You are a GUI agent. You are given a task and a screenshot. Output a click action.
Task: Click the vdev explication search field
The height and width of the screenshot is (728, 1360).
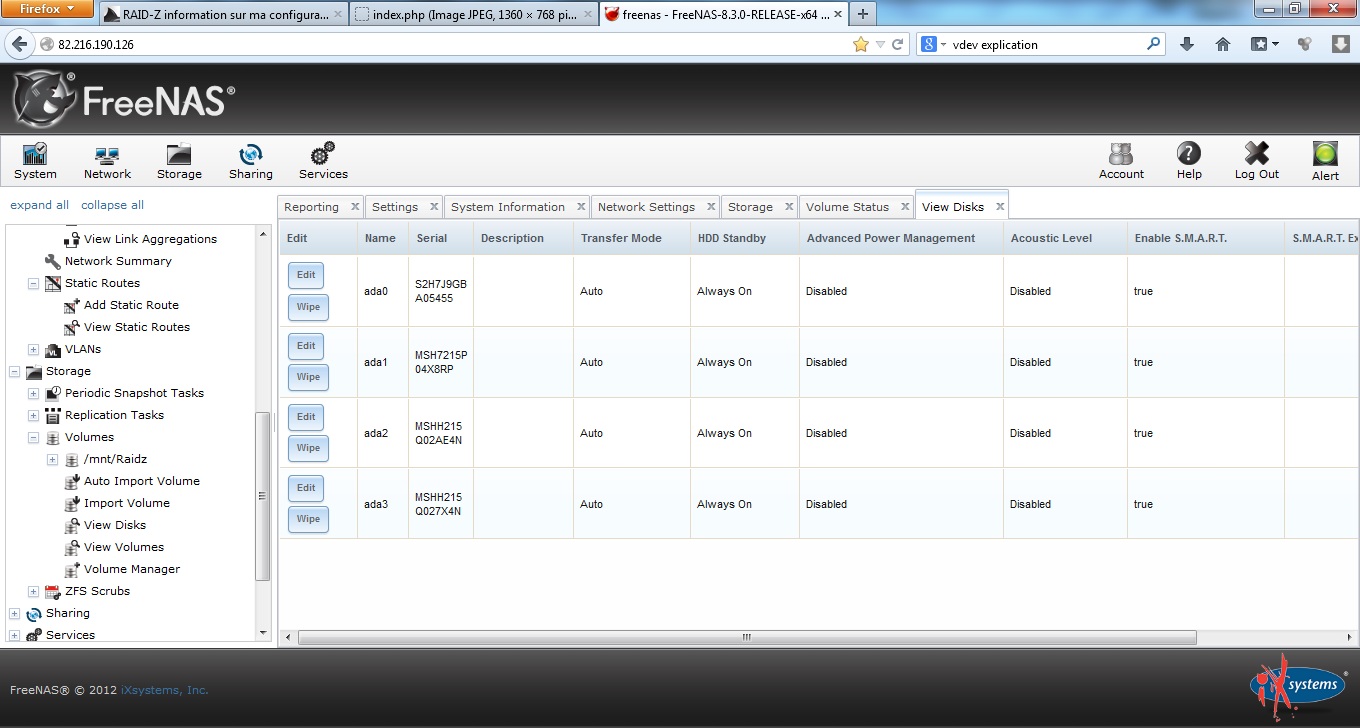[1045, 44]
